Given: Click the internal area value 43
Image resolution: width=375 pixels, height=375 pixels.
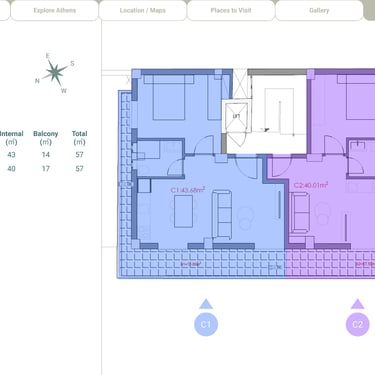Looking at the screenshot, I should pos(11,155).
